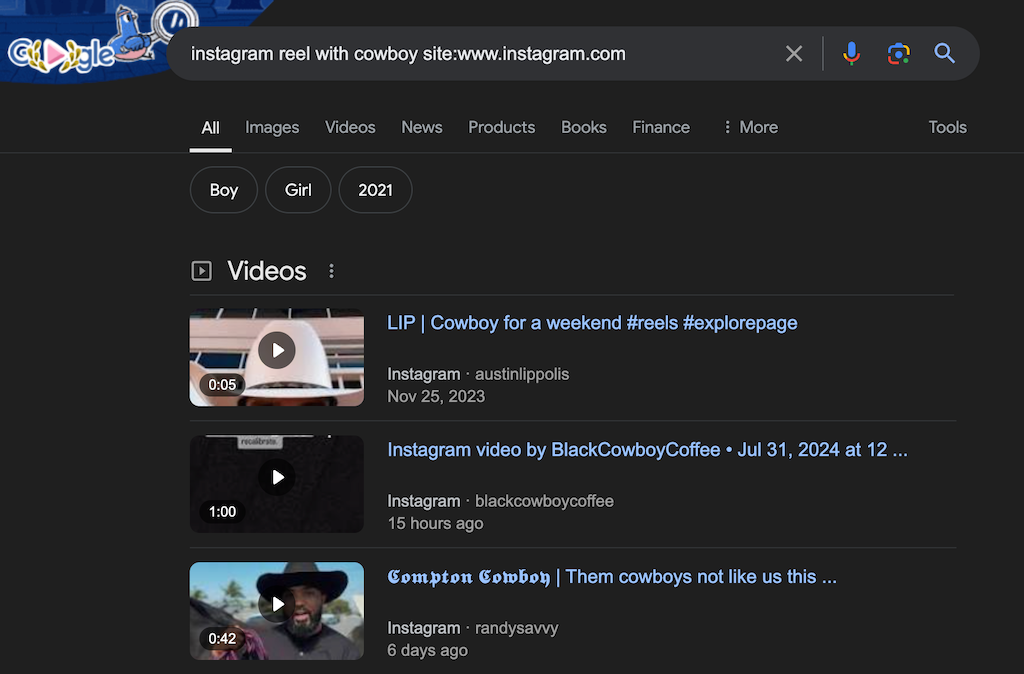The width and height of the screenshot is (1024, 674).
Task: Play the BlackCowboyCoffee video thumbnail
Action: coord(277,477)
